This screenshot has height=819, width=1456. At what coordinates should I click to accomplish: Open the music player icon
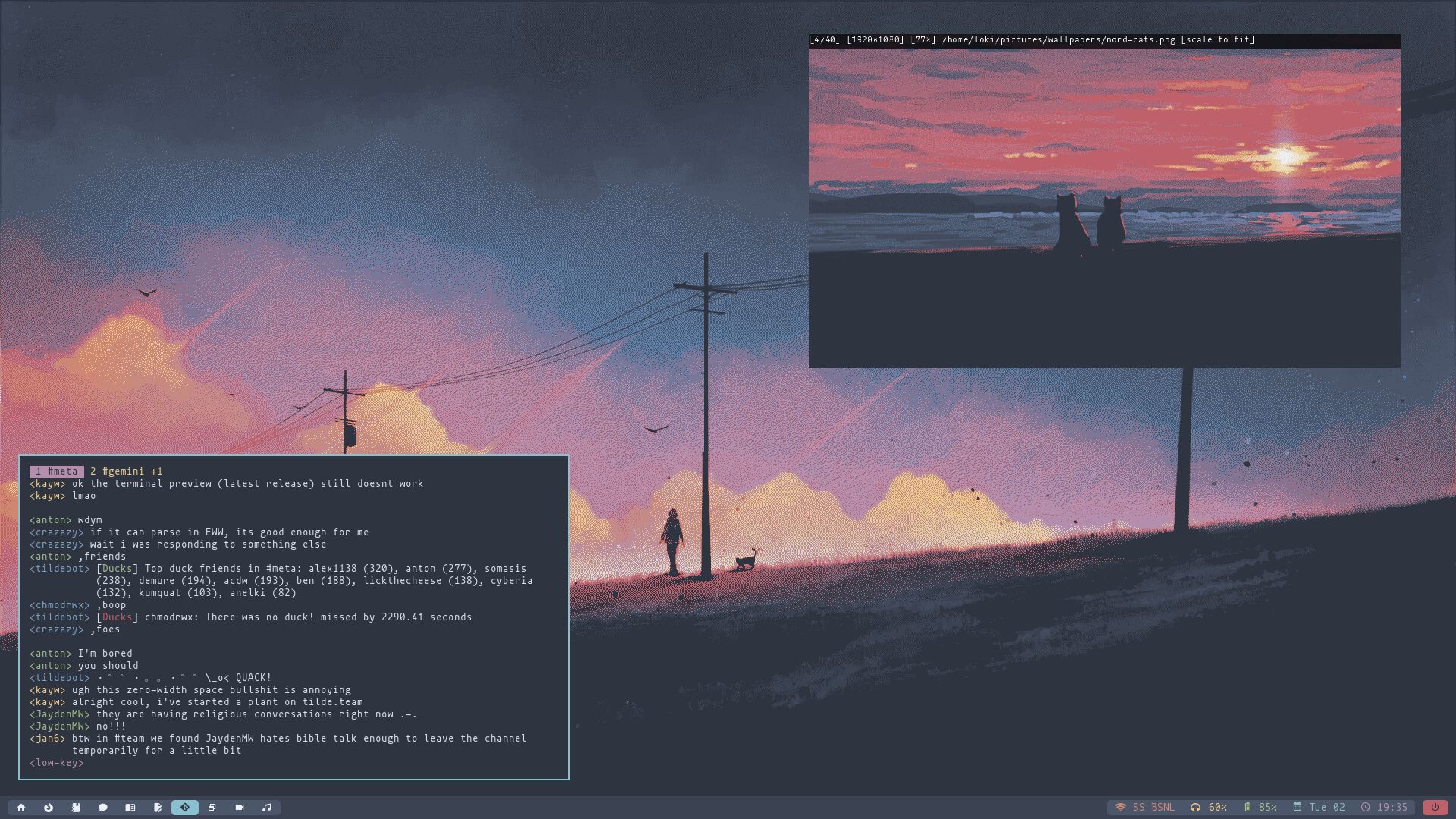pos(266,807)
